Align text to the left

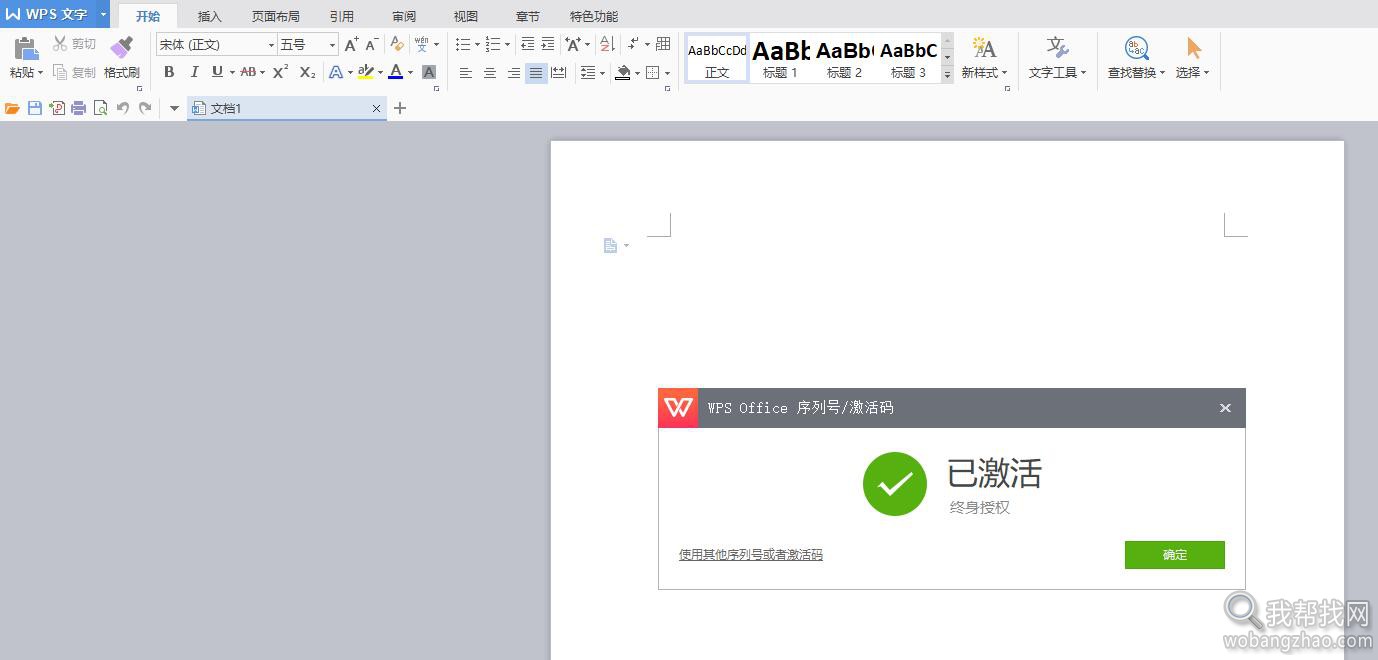(x=466, y=73)
